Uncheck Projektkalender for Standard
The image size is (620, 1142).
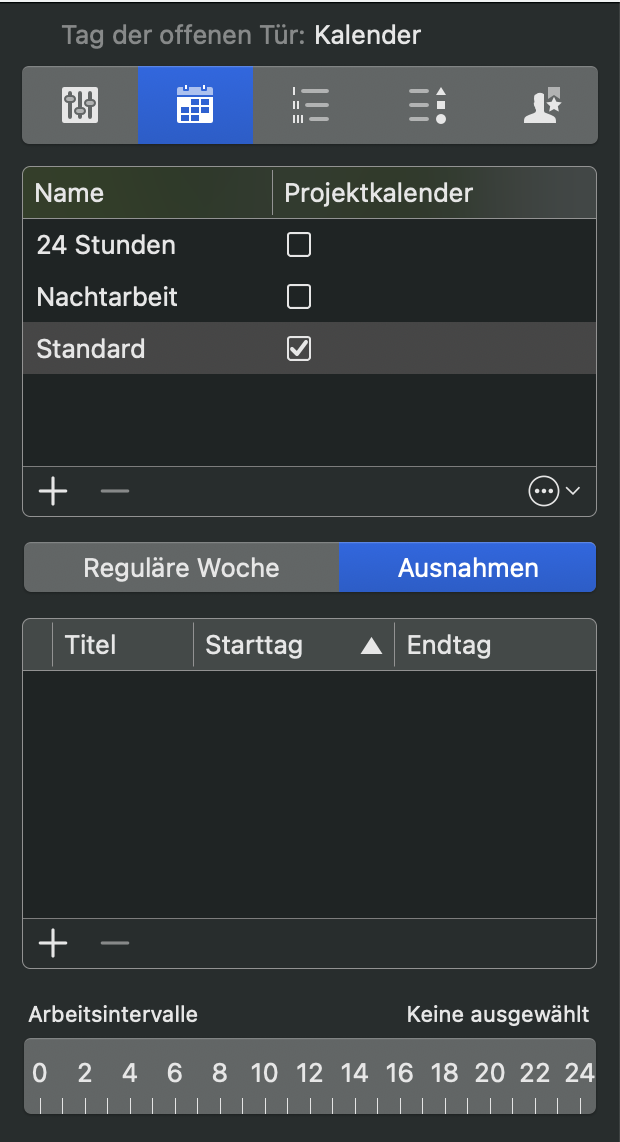[298, 348]
